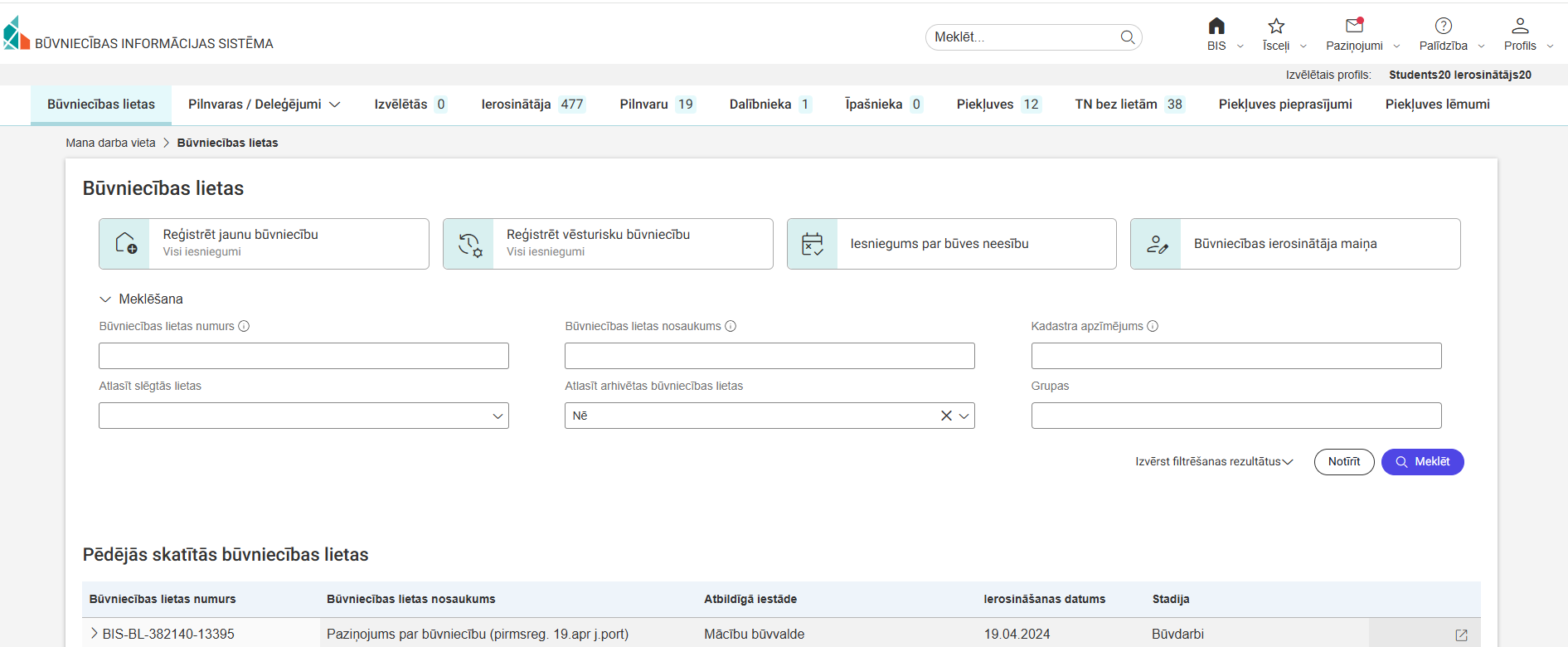Click the Būvniecības lietas nosaukums input field
1568x647 pixels.
point(769,356)
